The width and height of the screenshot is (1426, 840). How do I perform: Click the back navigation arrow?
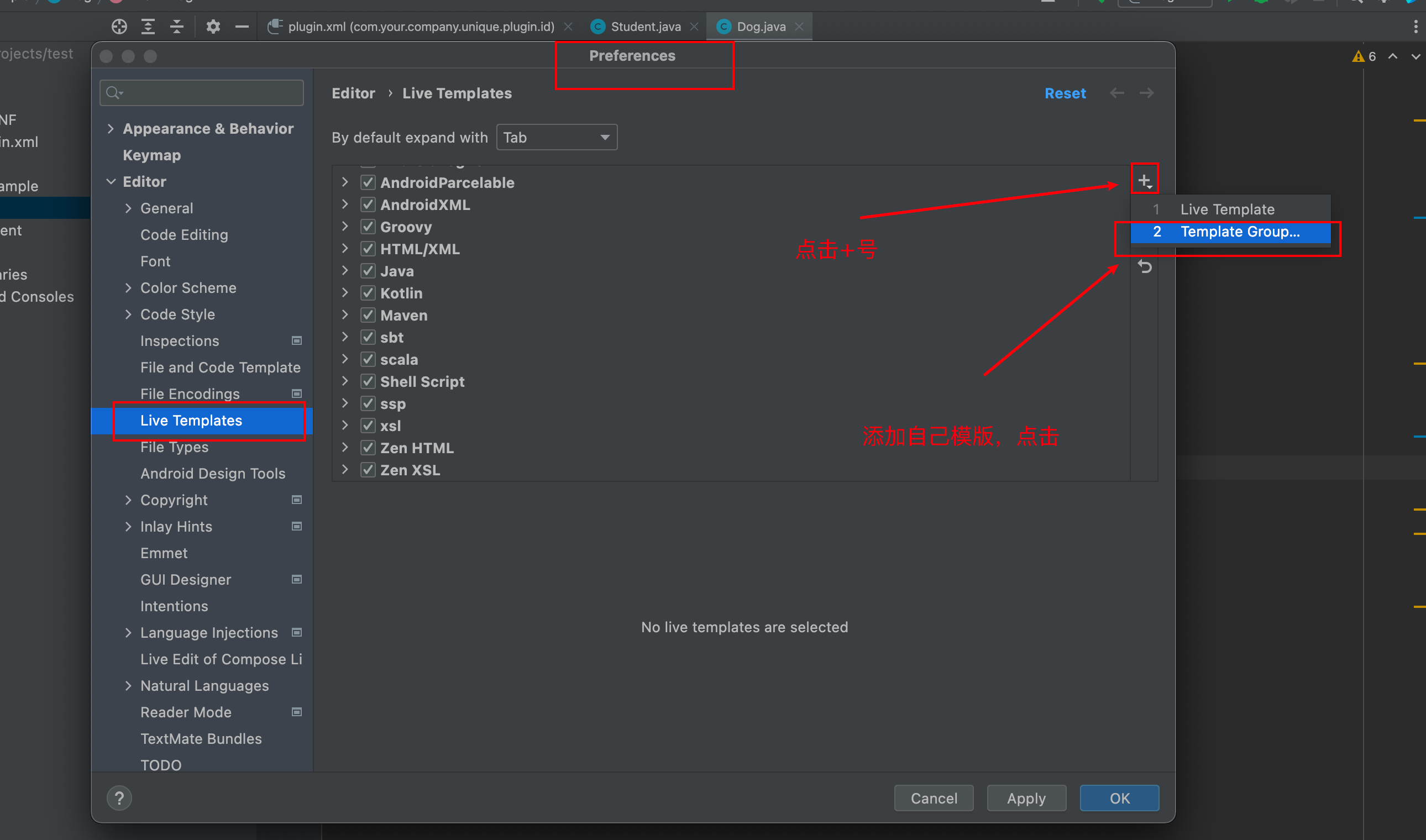pos(1117,92)
